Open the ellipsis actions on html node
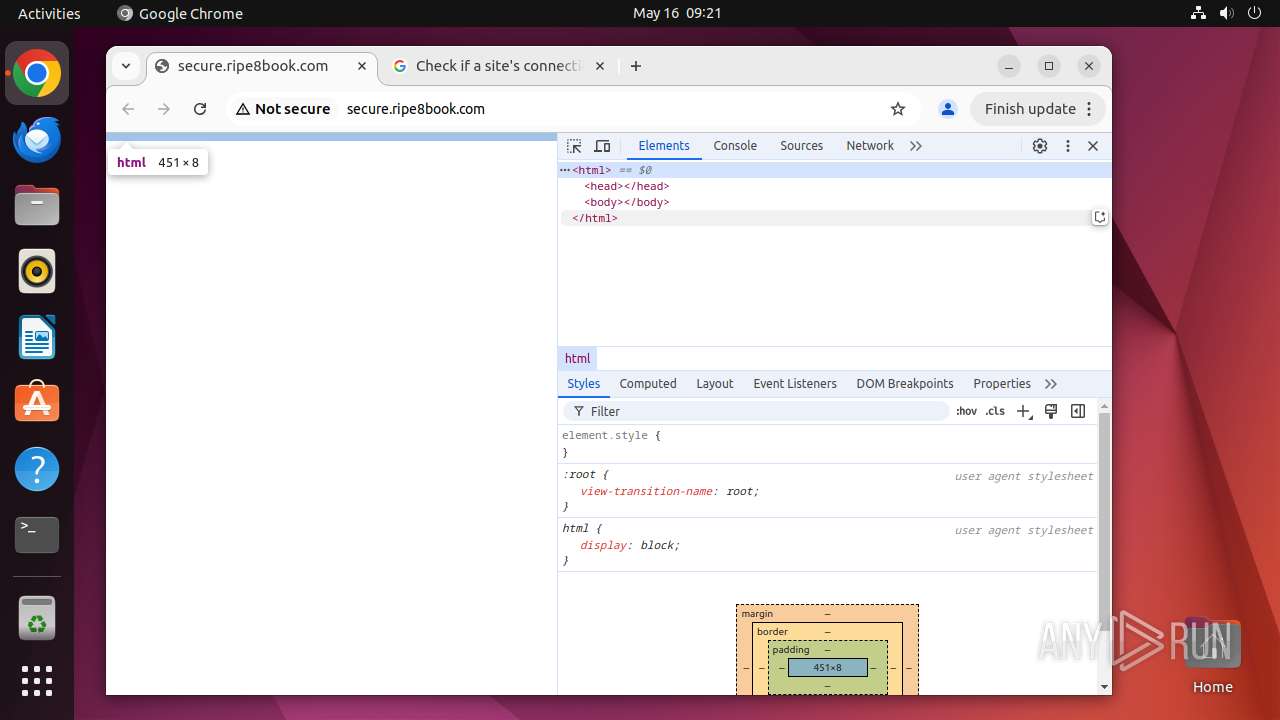The width and height of the screenshot is (1280, 720). [x=565, y=170]
